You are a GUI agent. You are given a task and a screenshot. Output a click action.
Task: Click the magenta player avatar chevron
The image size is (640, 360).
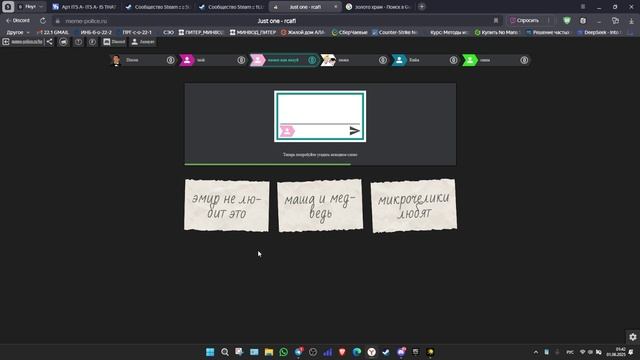pyautogui.click(x=187, y=60)
